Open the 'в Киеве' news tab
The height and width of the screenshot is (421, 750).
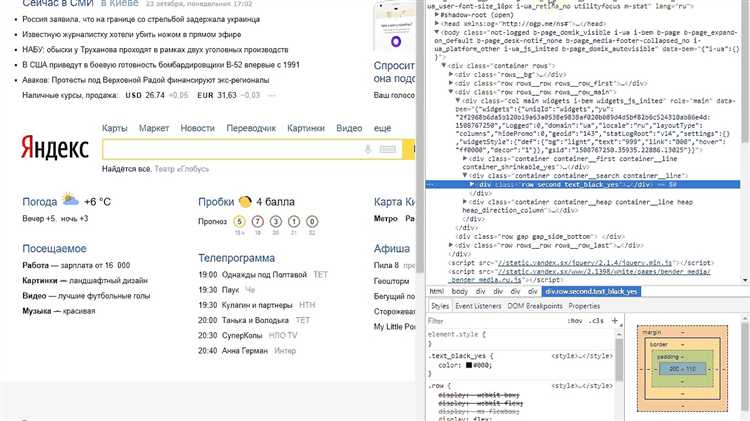pyautogui.click(x=120, y=3)
